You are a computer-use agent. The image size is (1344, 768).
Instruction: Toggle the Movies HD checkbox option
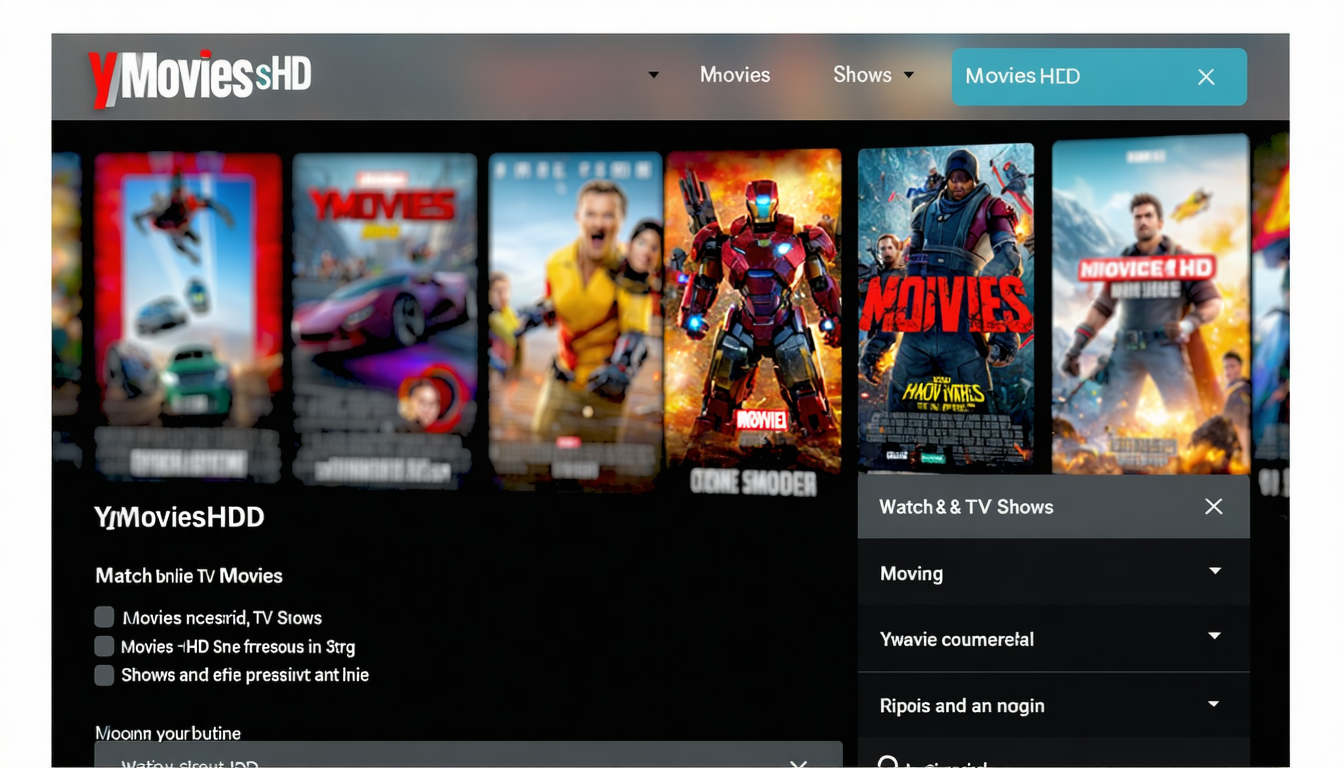(x=104, y=646)
